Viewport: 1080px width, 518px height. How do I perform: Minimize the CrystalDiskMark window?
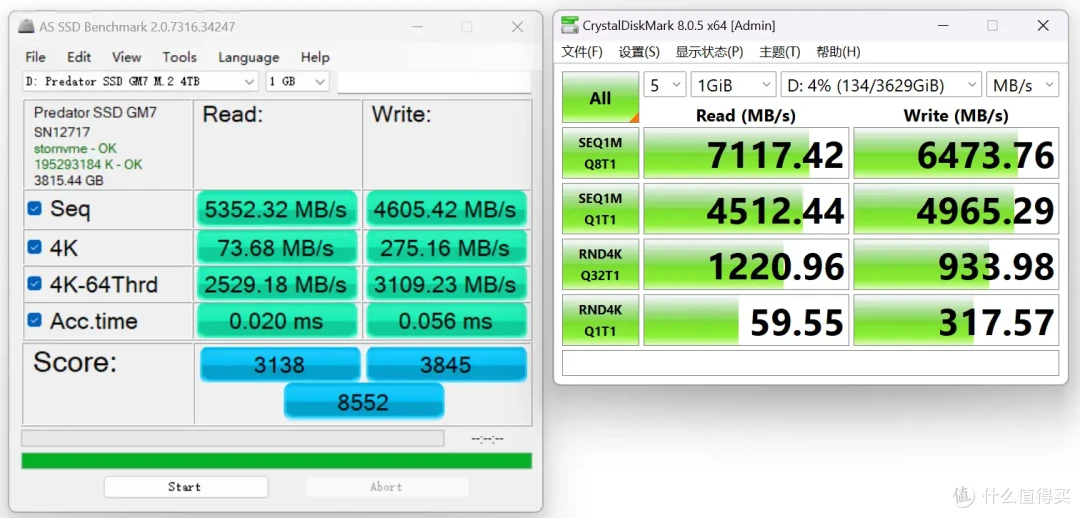point(942,26)
